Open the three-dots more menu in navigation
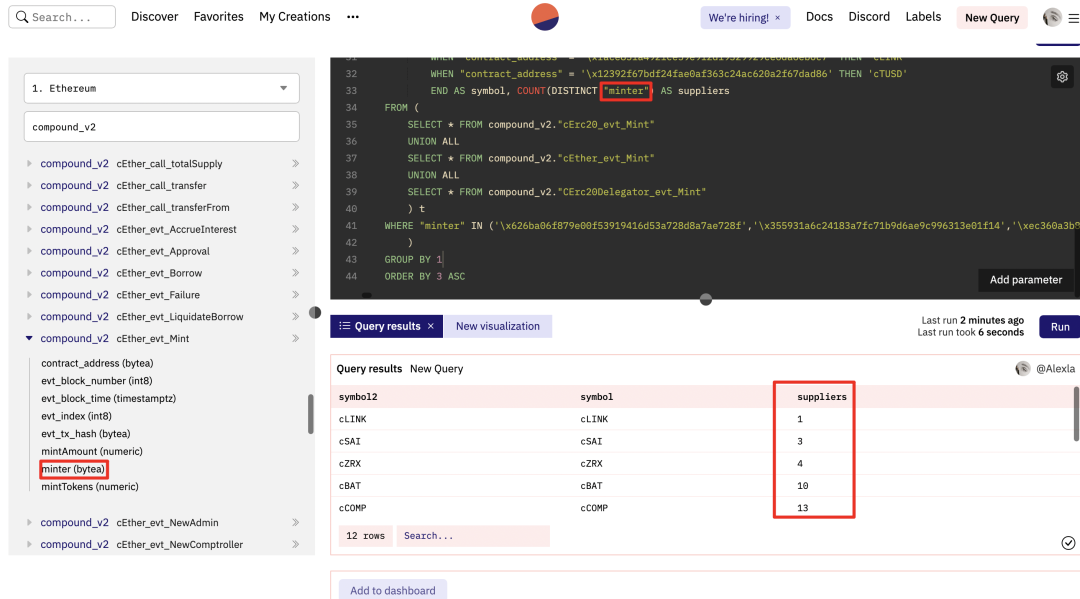Viewport: 1080px width, 599px height. pos(353,17)
